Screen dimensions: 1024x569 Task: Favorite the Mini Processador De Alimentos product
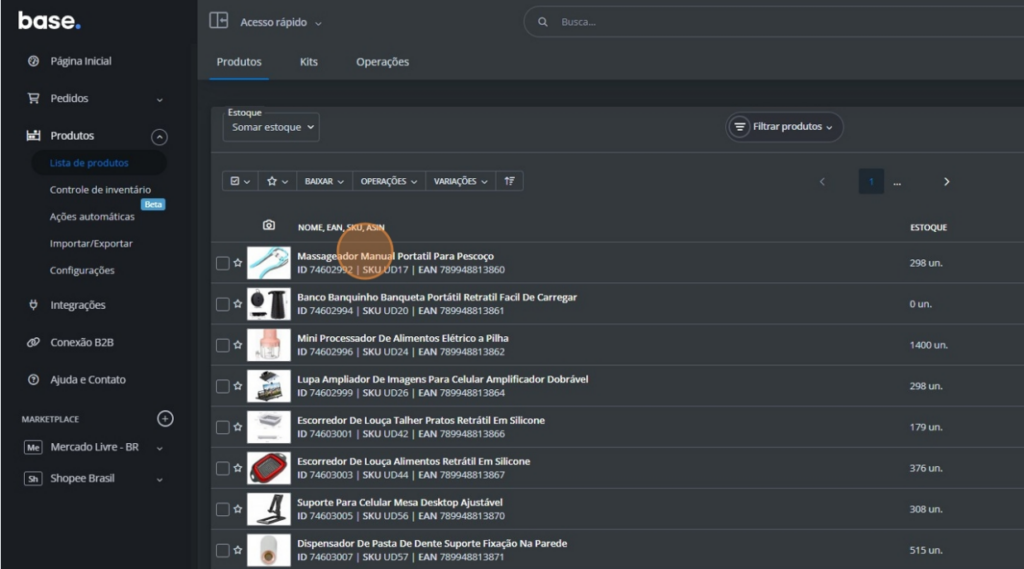pos(238,345)
